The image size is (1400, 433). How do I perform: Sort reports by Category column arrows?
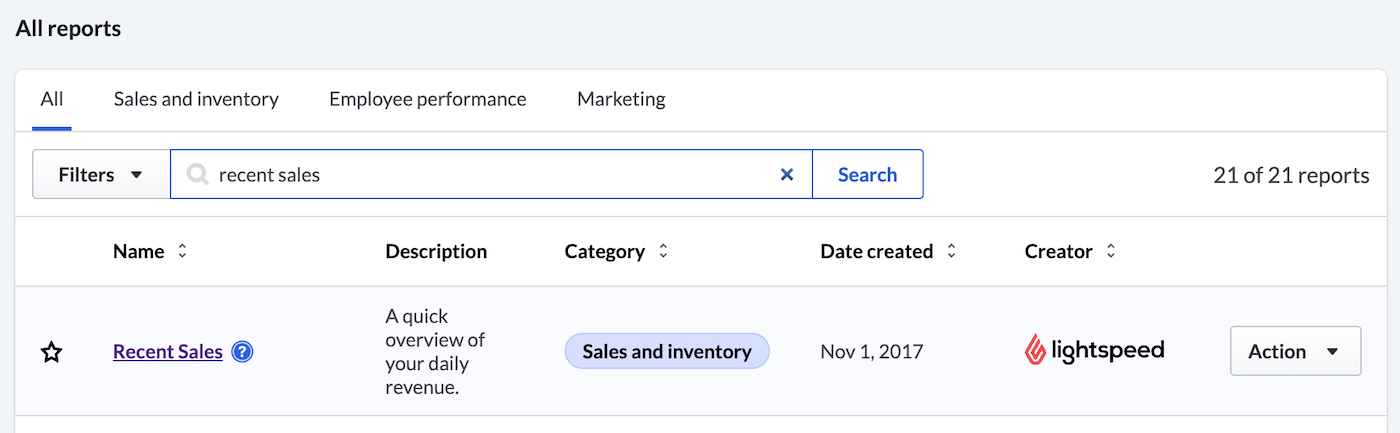pyautogui.click(x=662, y=252)
